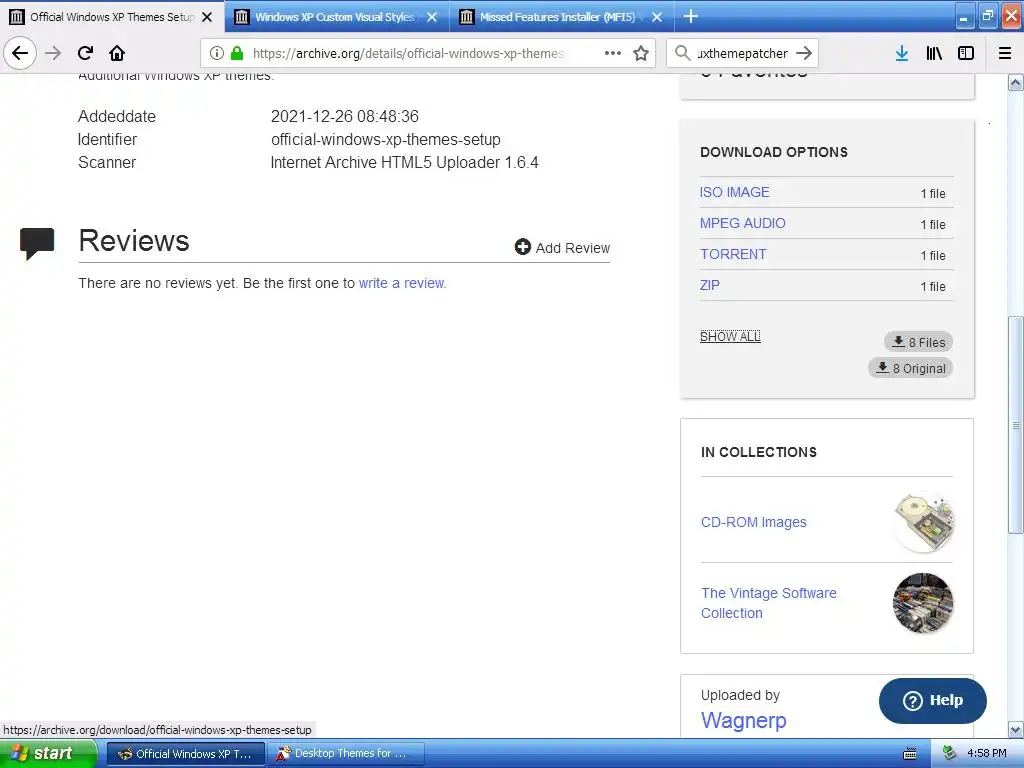Submit search with the go arrow
The image size is (1024, 768).
(804, 53)
